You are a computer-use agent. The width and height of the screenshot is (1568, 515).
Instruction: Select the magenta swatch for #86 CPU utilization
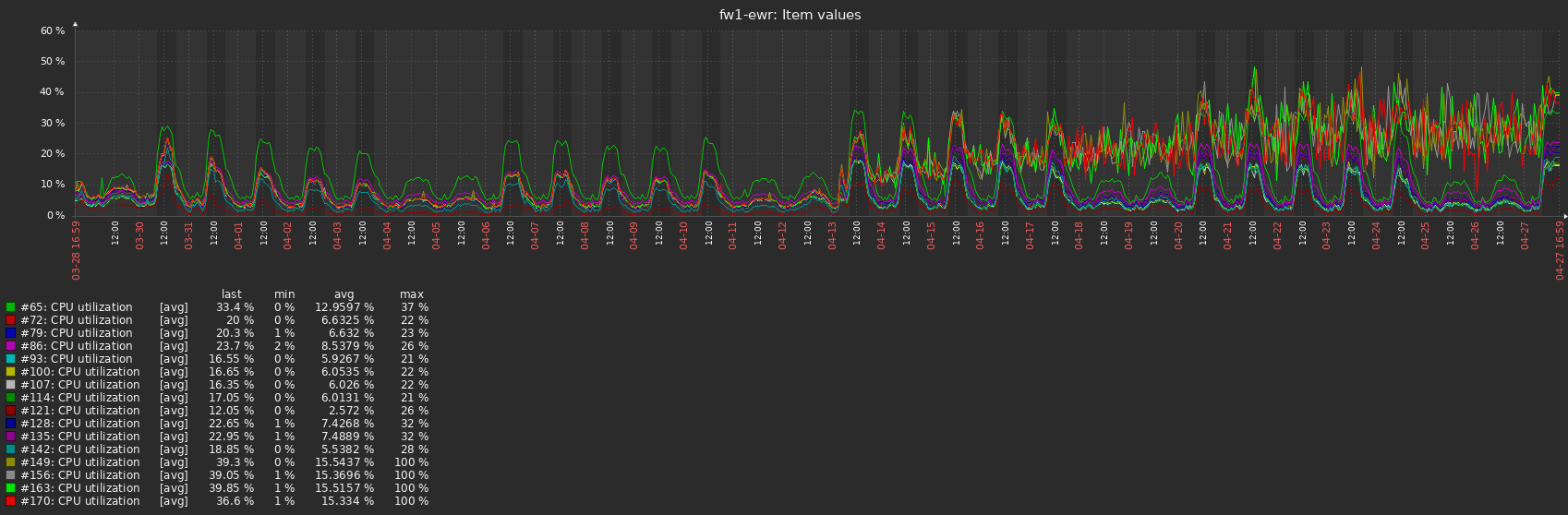10,346
